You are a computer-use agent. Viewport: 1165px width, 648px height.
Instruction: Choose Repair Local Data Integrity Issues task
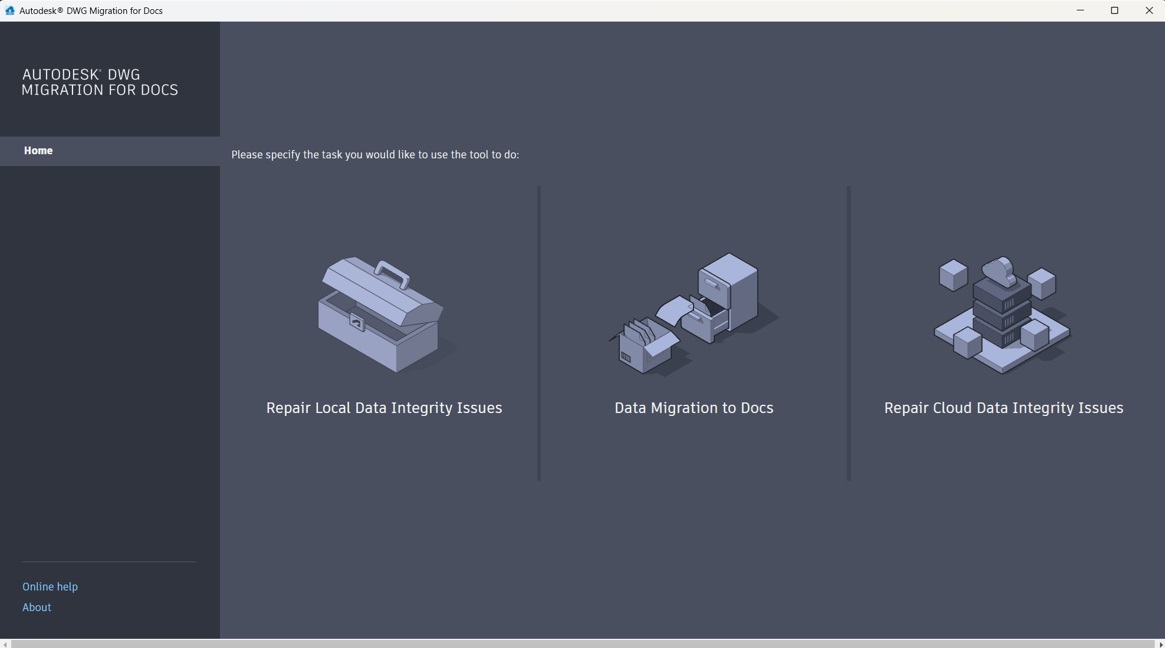(383, 407)
